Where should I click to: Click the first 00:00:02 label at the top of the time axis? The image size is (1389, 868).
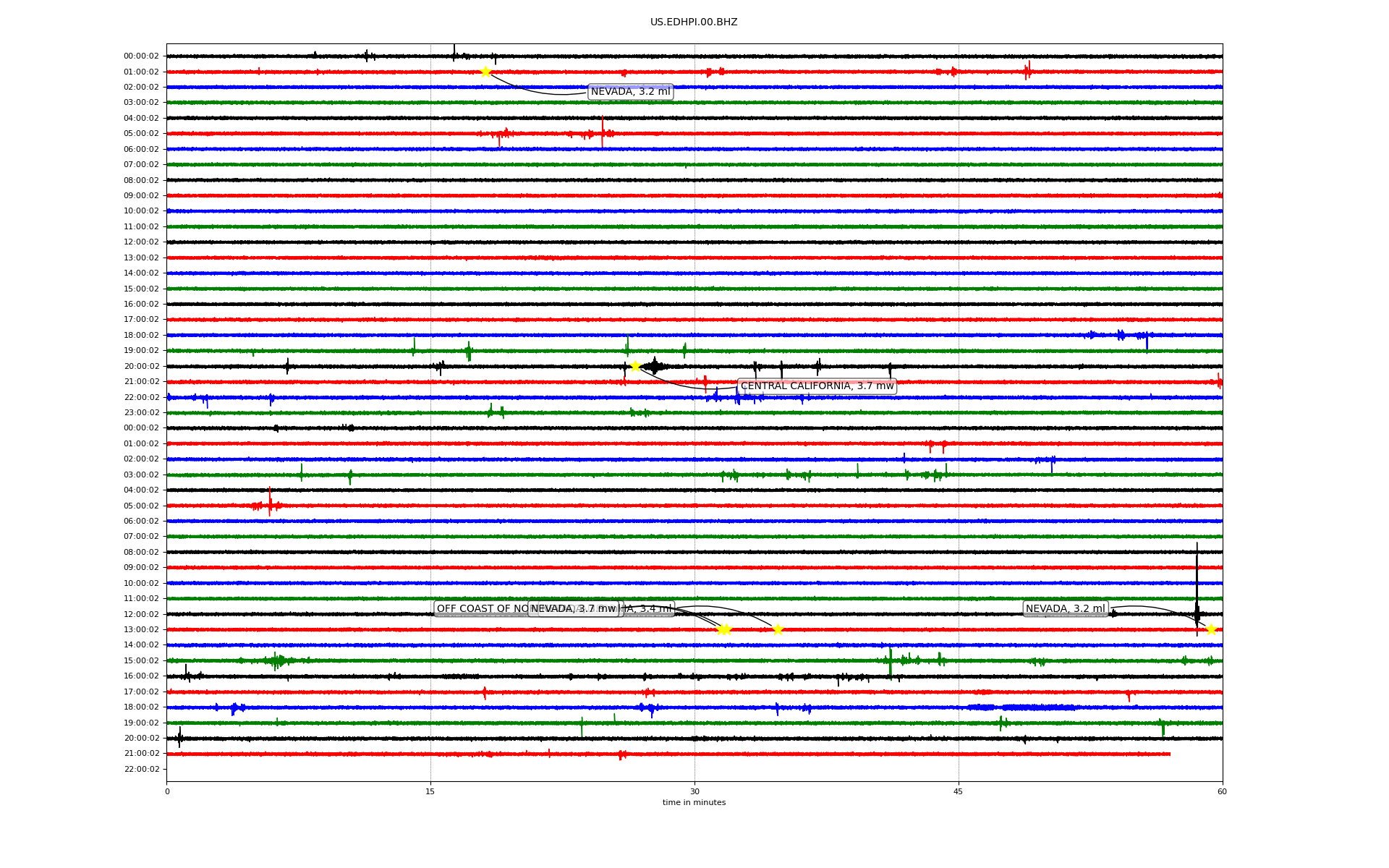click(x=141, y=56)
